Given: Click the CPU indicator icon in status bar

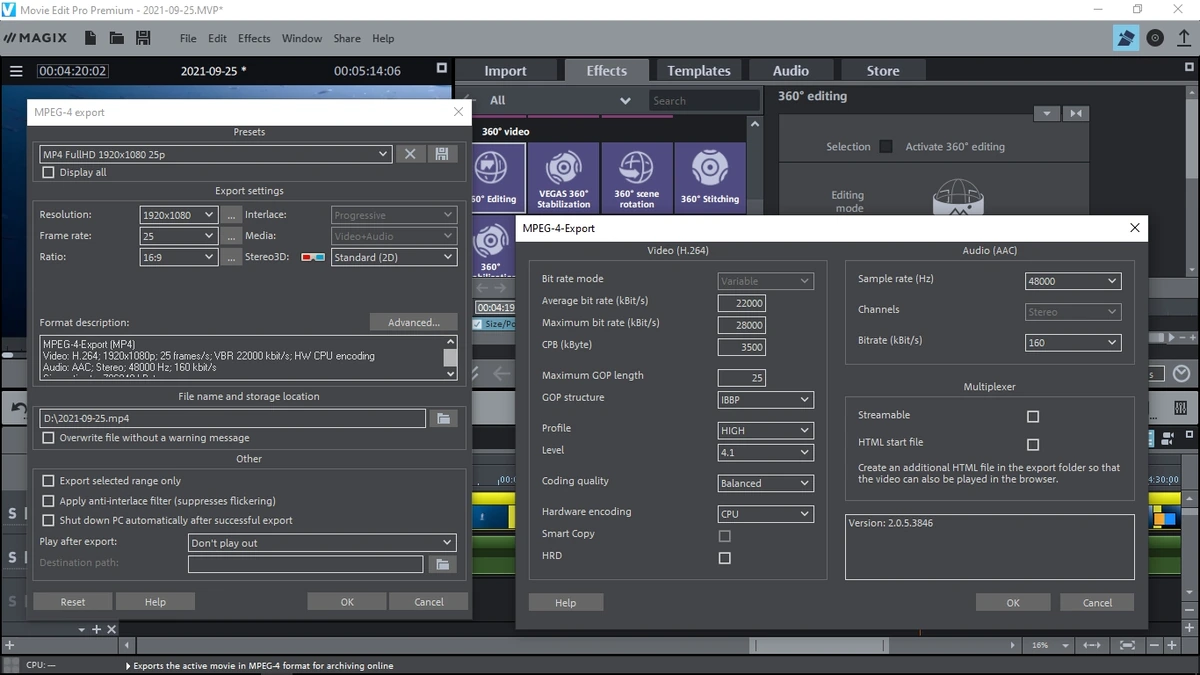Looking at the screenshot, I should [x=11, y=665].
